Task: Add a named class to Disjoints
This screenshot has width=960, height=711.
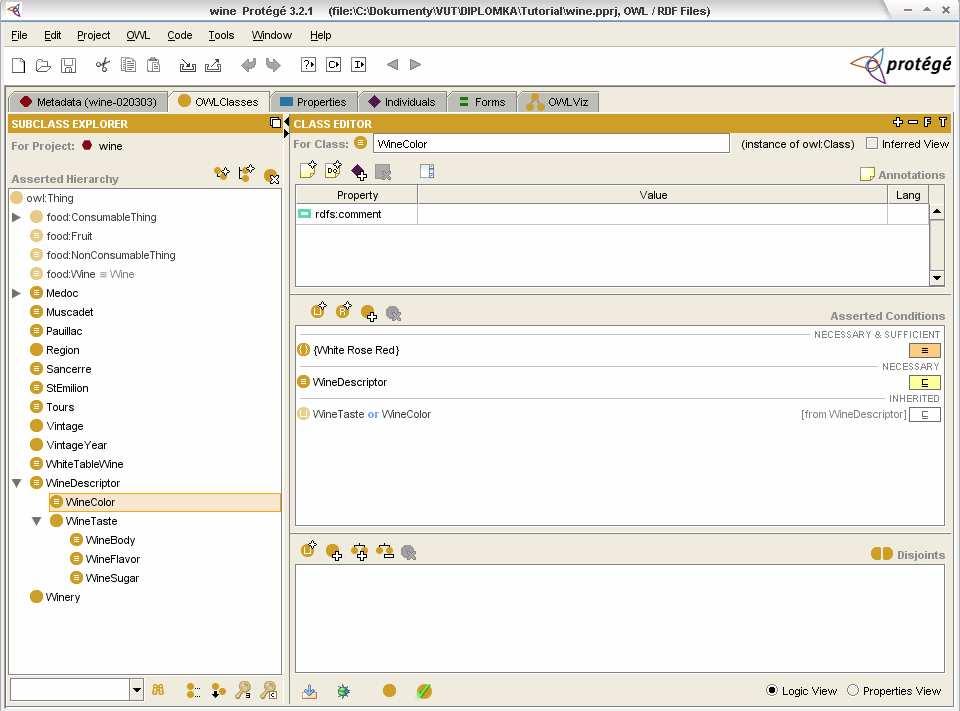Action: tap(334, 552)
